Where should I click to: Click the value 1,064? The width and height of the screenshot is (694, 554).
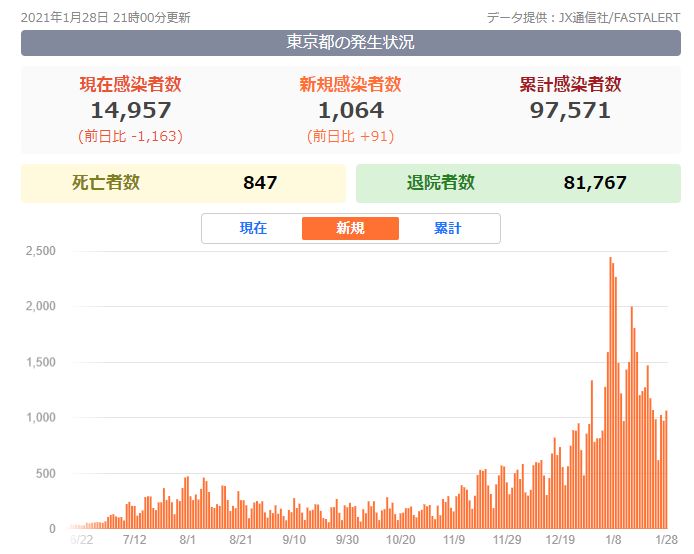click(351, 111)
